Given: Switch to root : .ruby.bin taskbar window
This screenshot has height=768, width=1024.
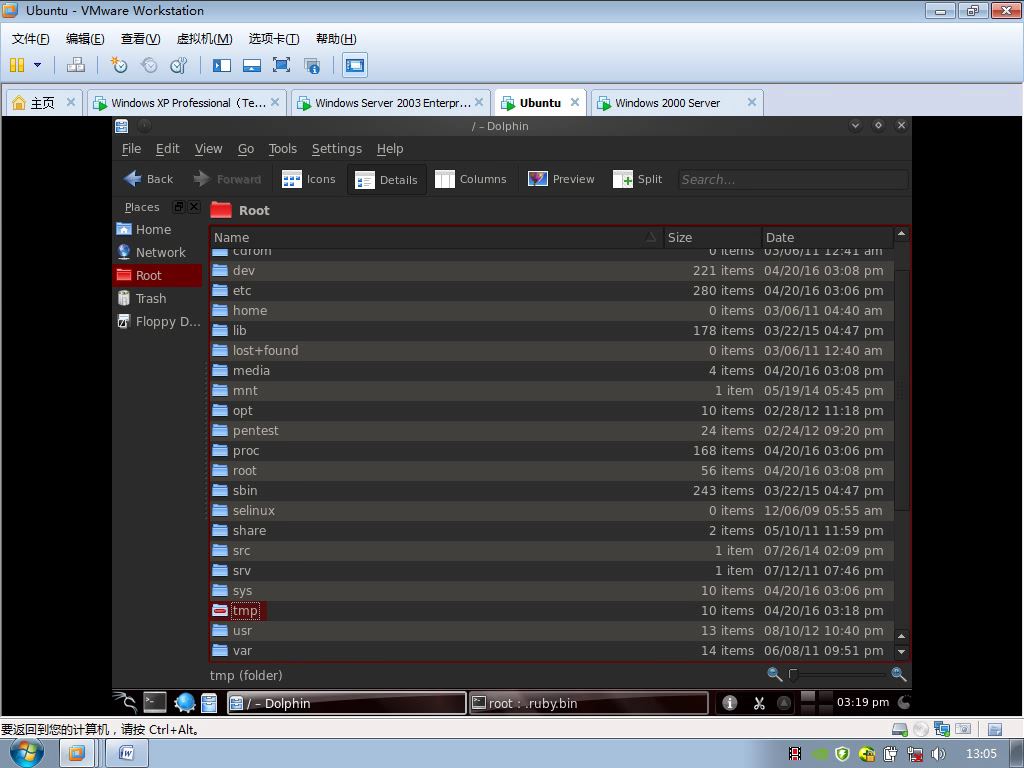Looking at the screenshot, I should pos(588,703).
